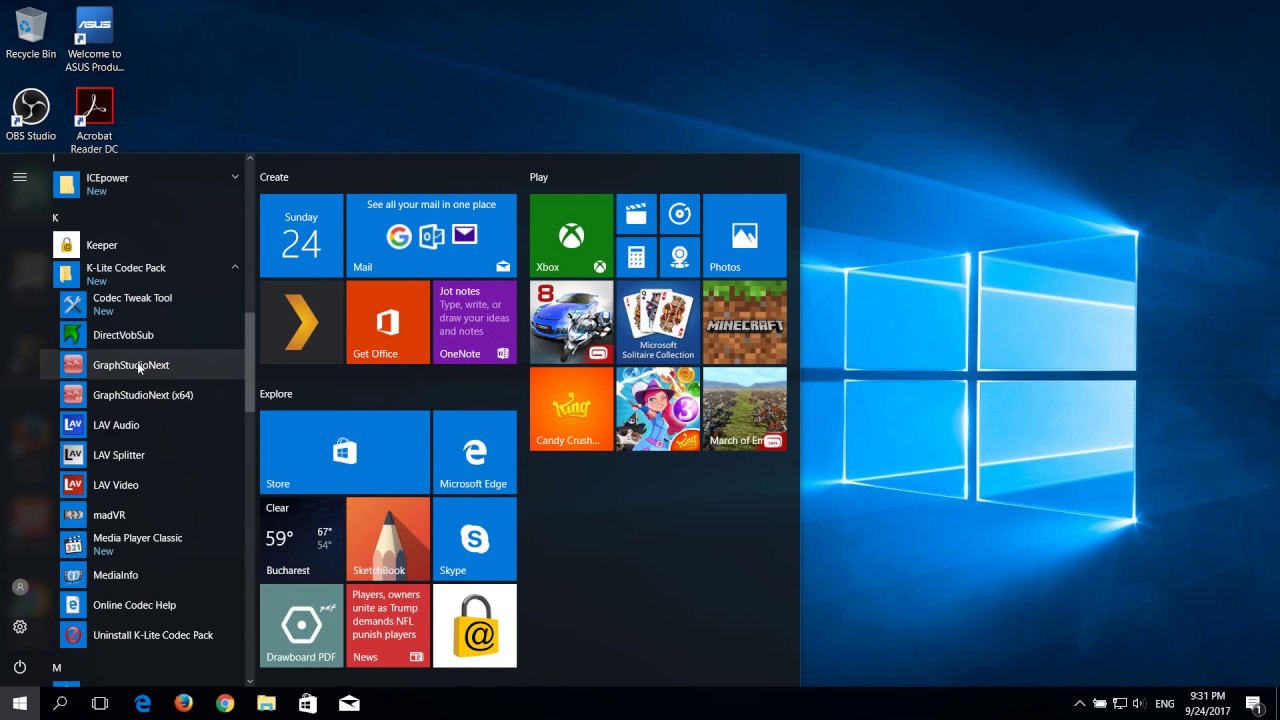Viewport: 1280px width, 720px height.
Task: Open the Groove Music small tile
Action: [x=680, y=214]
